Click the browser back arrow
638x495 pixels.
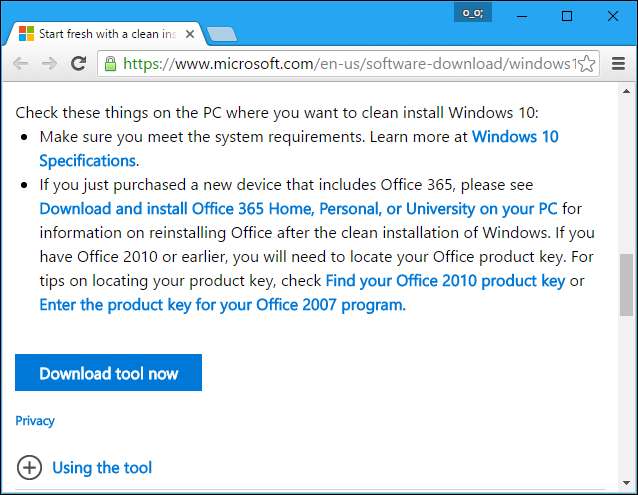pyautogui.click(x=20, y=63)
